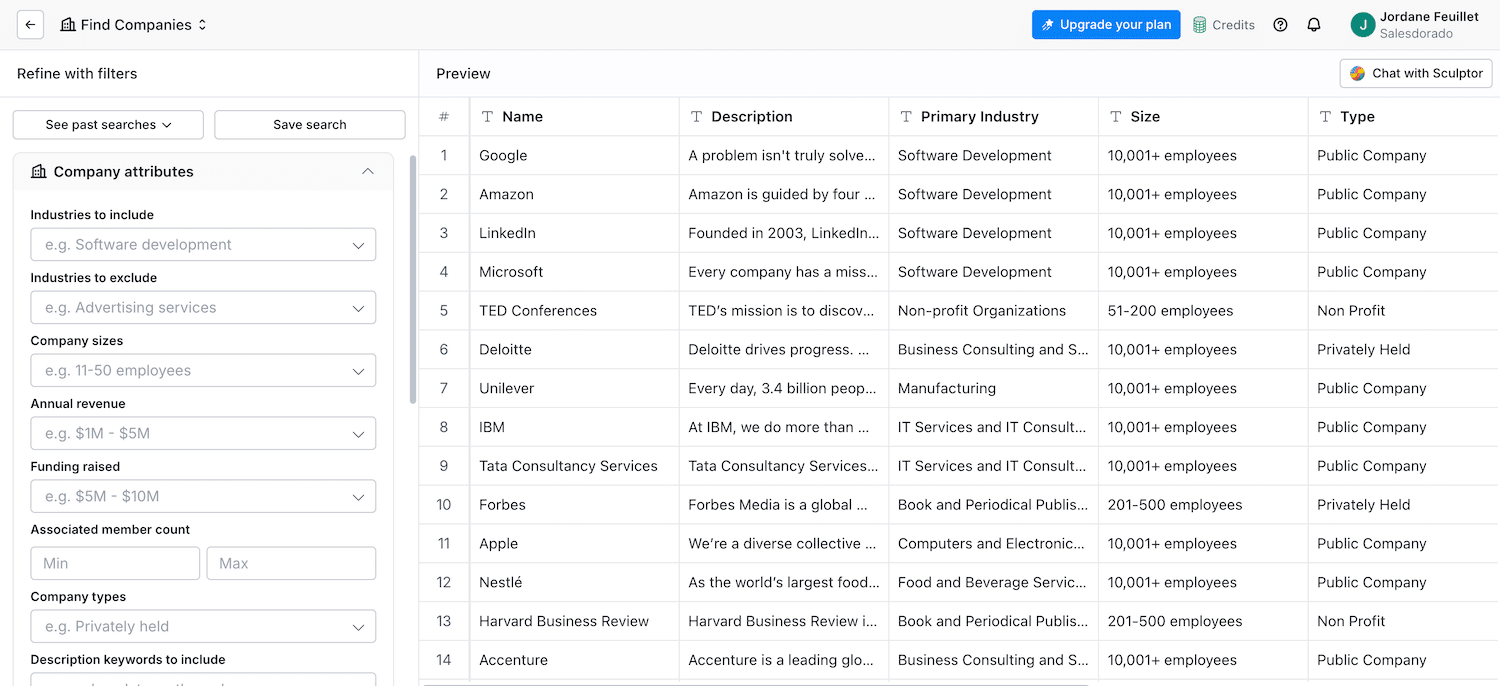
Task: Collapse the Company attributes section
Action: tap(368, 172)
